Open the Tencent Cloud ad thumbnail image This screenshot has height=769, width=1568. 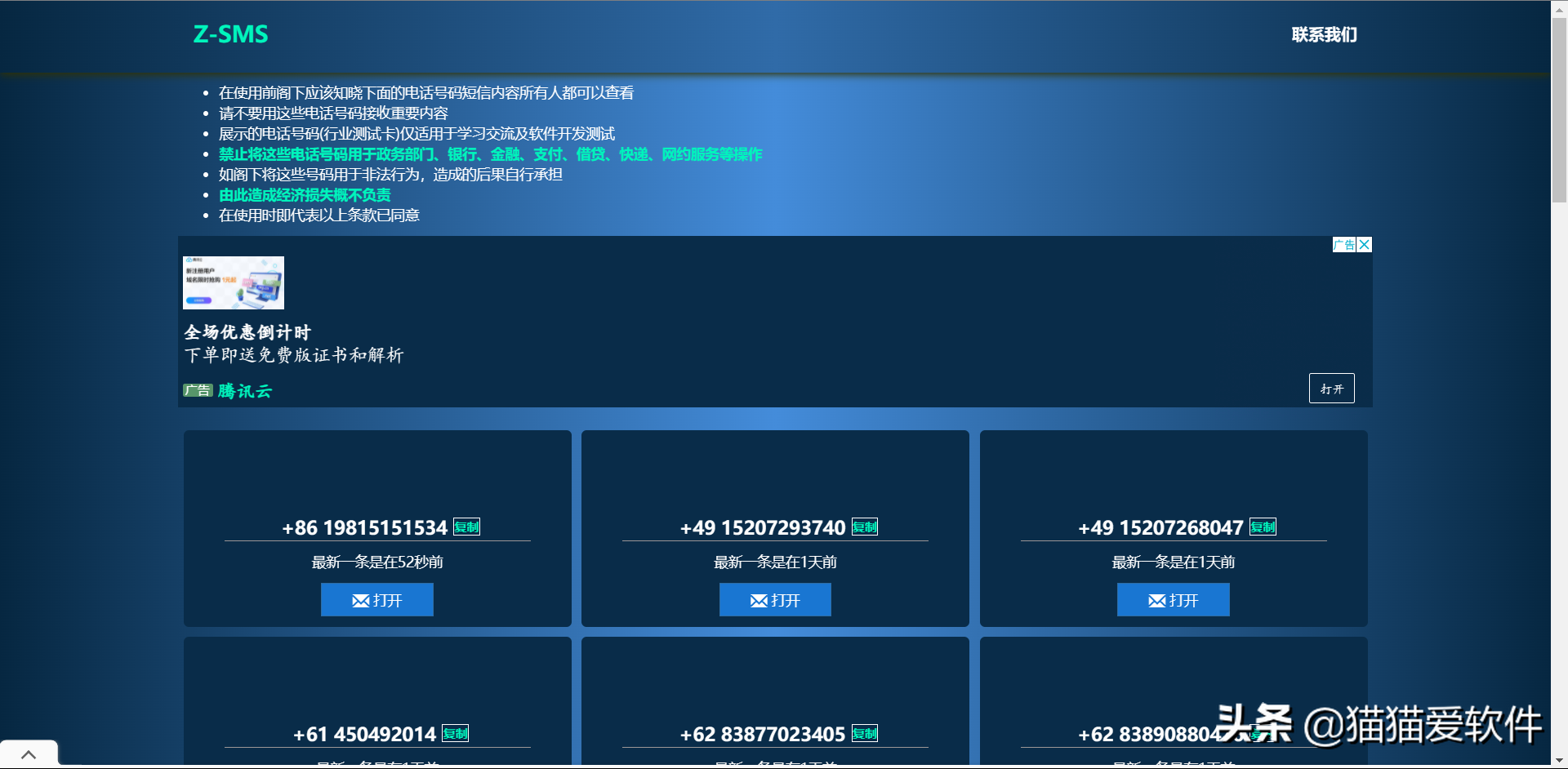click(x=234, y=283)
